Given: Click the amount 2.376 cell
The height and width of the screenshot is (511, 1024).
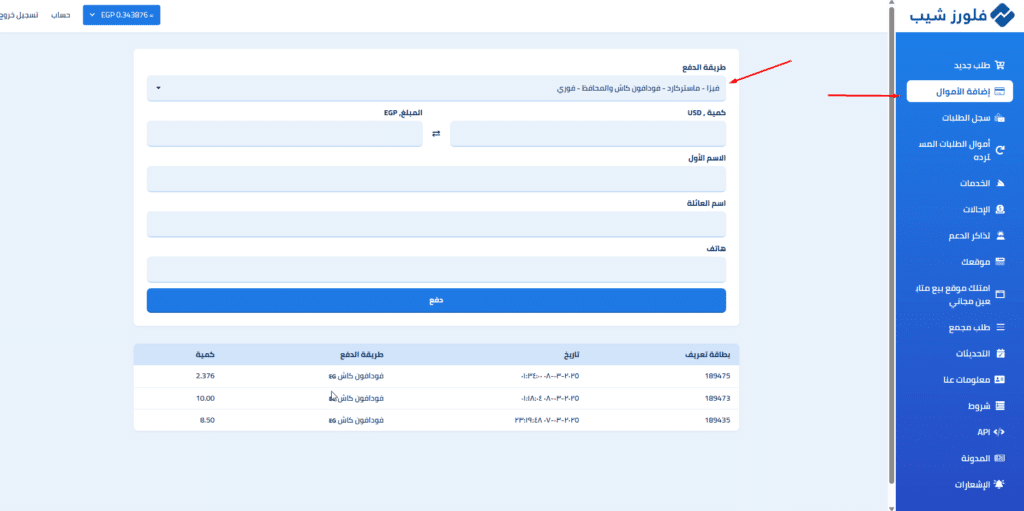Looking at the screenshot, I should tap(205, 376).
